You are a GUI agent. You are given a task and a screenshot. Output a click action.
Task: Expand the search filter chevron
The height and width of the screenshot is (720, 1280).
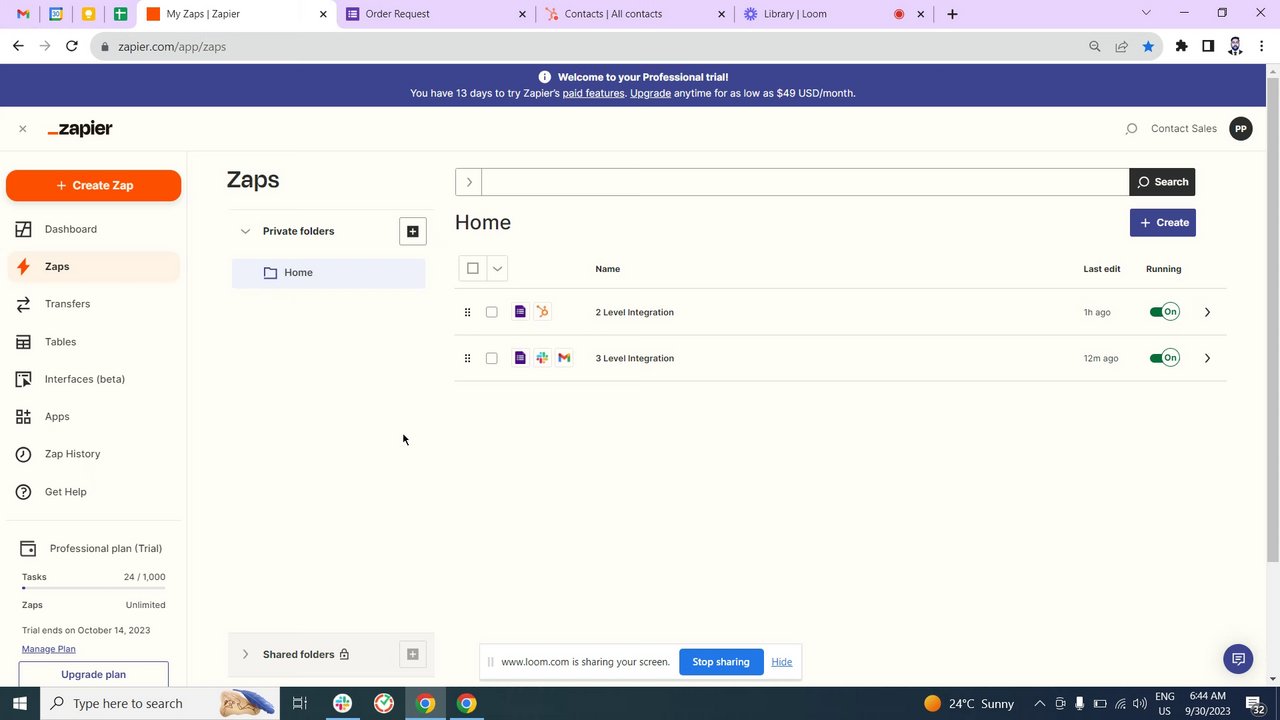[468, 182]
